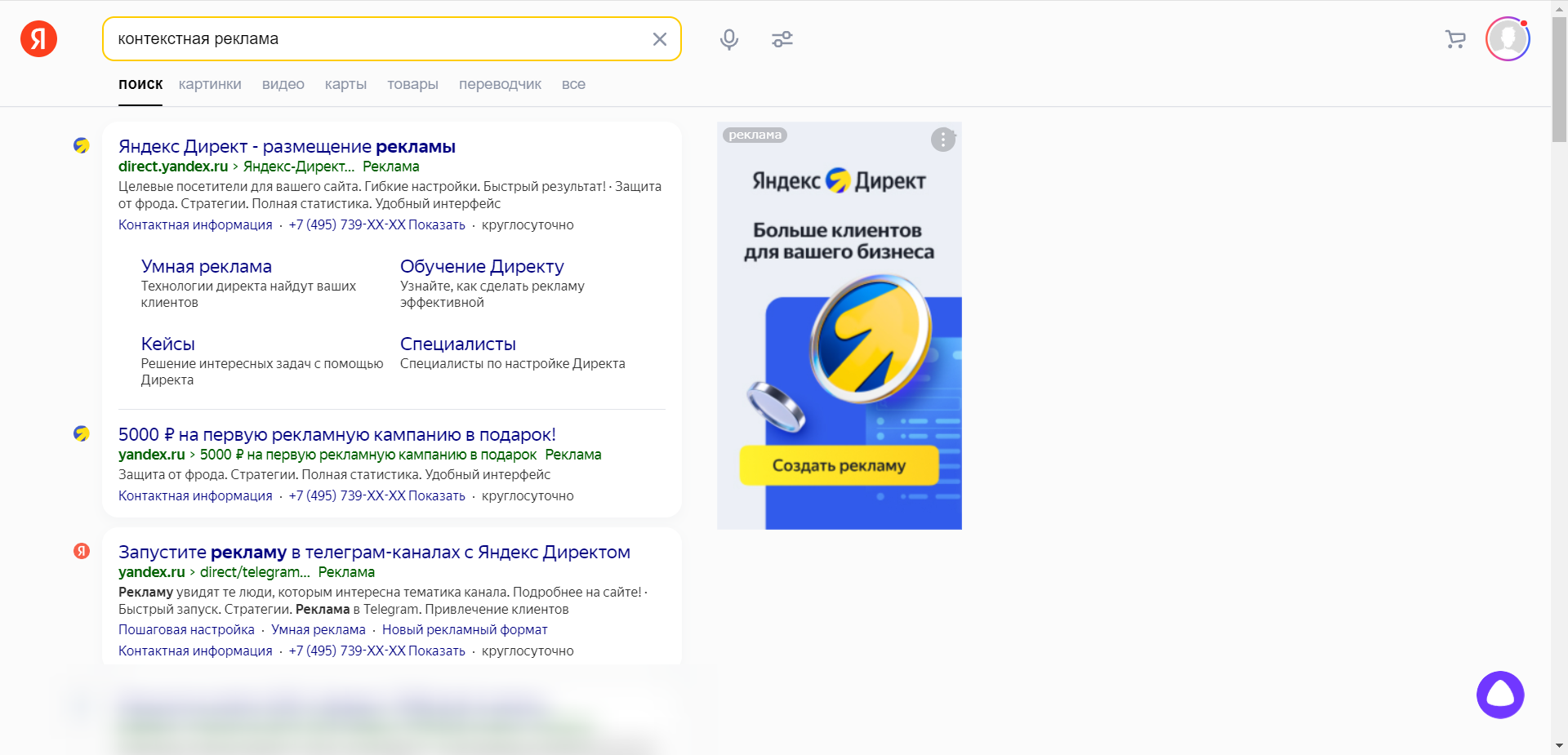Open the Контактная информация link
Viewport: 1568px width, 755px height.
(x=195, y=224)
